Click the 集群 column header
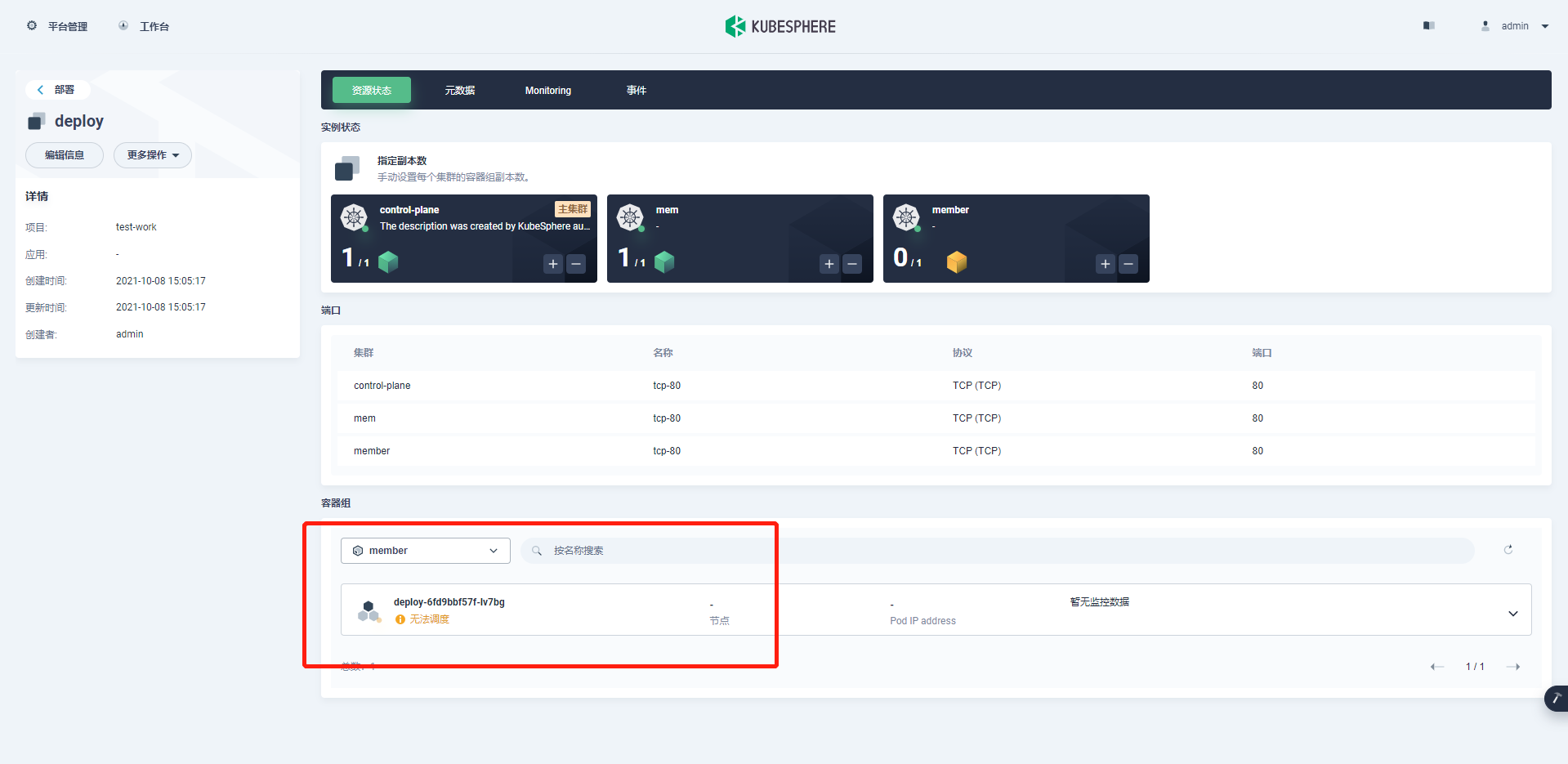Viewport: 1568px width, 764px height. pyautogui.click(x=364, y=353)
